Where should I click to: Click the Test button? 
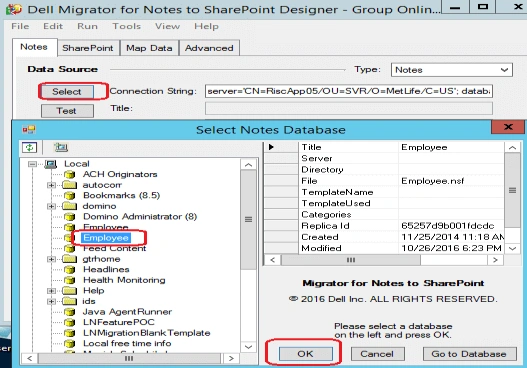coord(67,111)
